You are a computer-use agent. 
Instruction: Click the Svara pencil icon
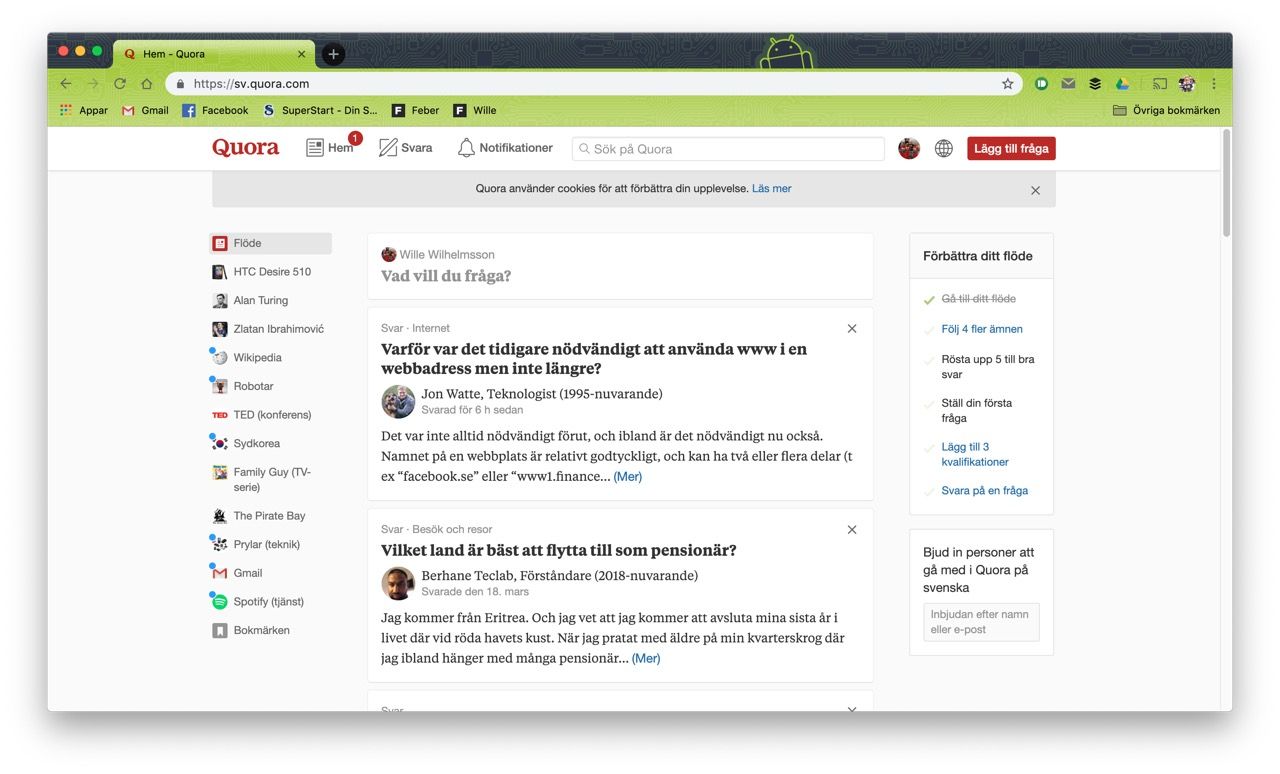click(388, 148)
